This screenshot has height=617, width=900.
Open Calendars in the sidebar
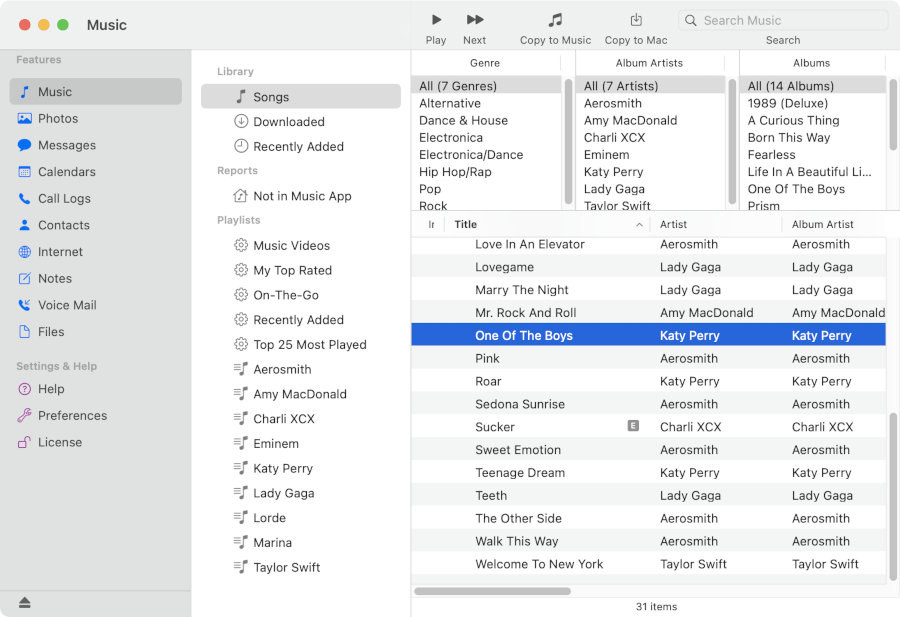click(x=96, y=172)
